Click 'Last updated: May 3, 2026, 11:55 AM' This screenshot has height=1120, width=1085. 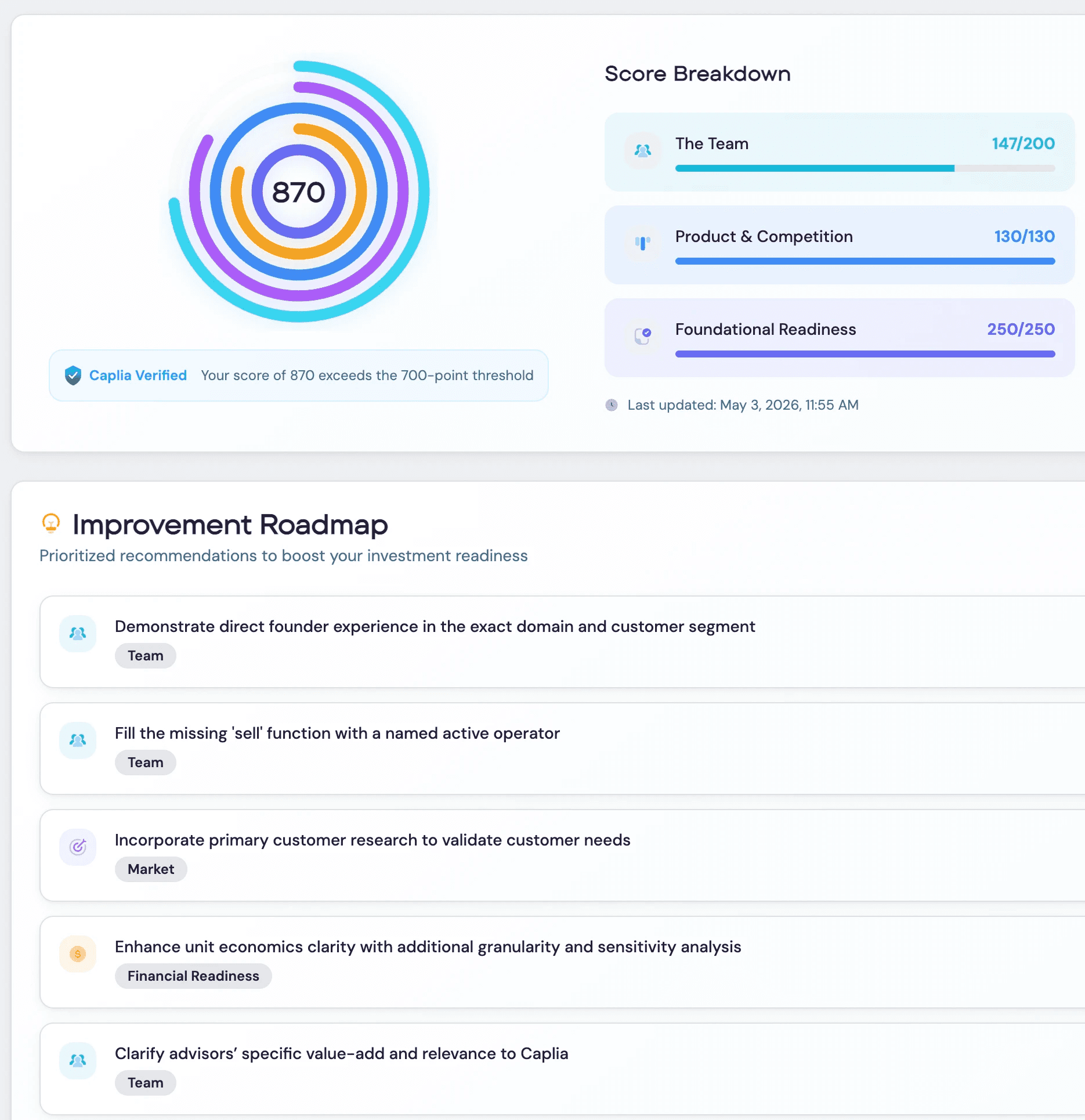pos(743,405)
